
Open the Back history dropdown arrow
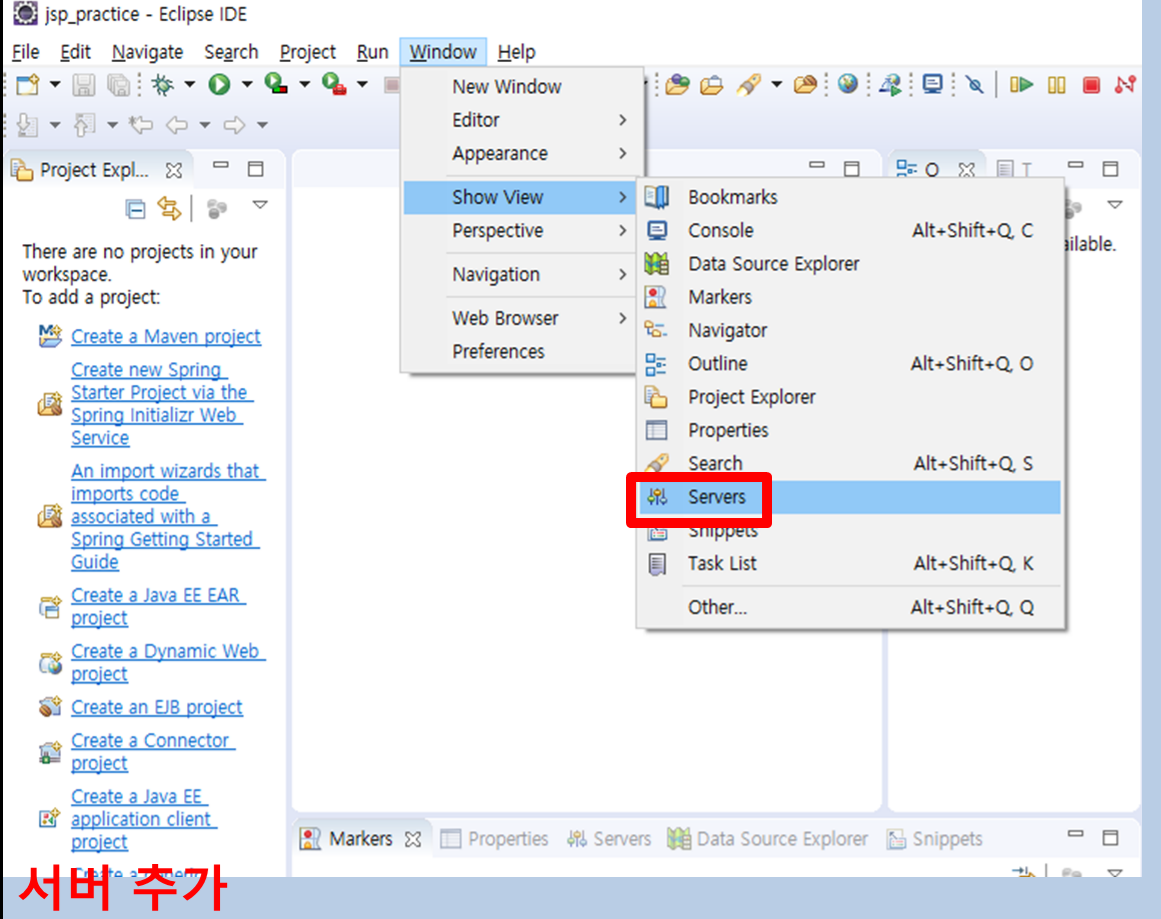pyautogui.click(x=205, y=124)
